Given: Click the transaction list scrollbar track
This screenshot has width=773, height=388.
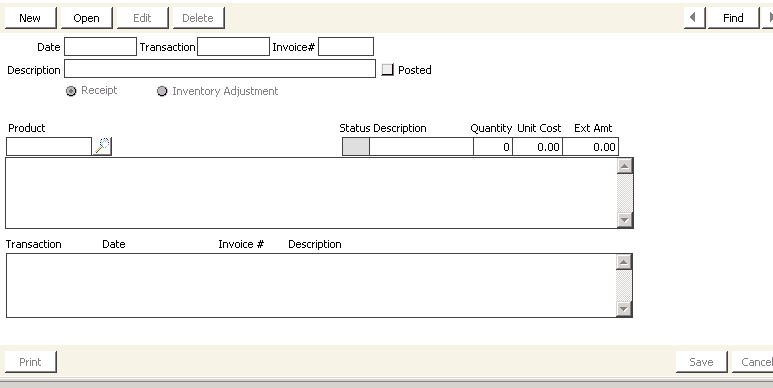Looking at the screenshot, I should 624,285.
